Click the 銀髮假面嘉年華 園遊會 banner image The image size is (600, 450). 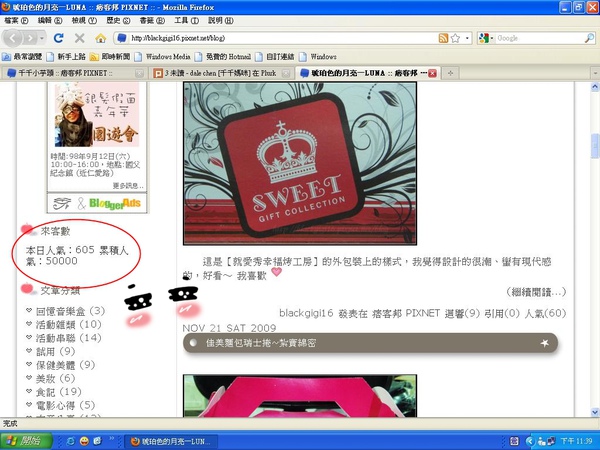point(97,114)
